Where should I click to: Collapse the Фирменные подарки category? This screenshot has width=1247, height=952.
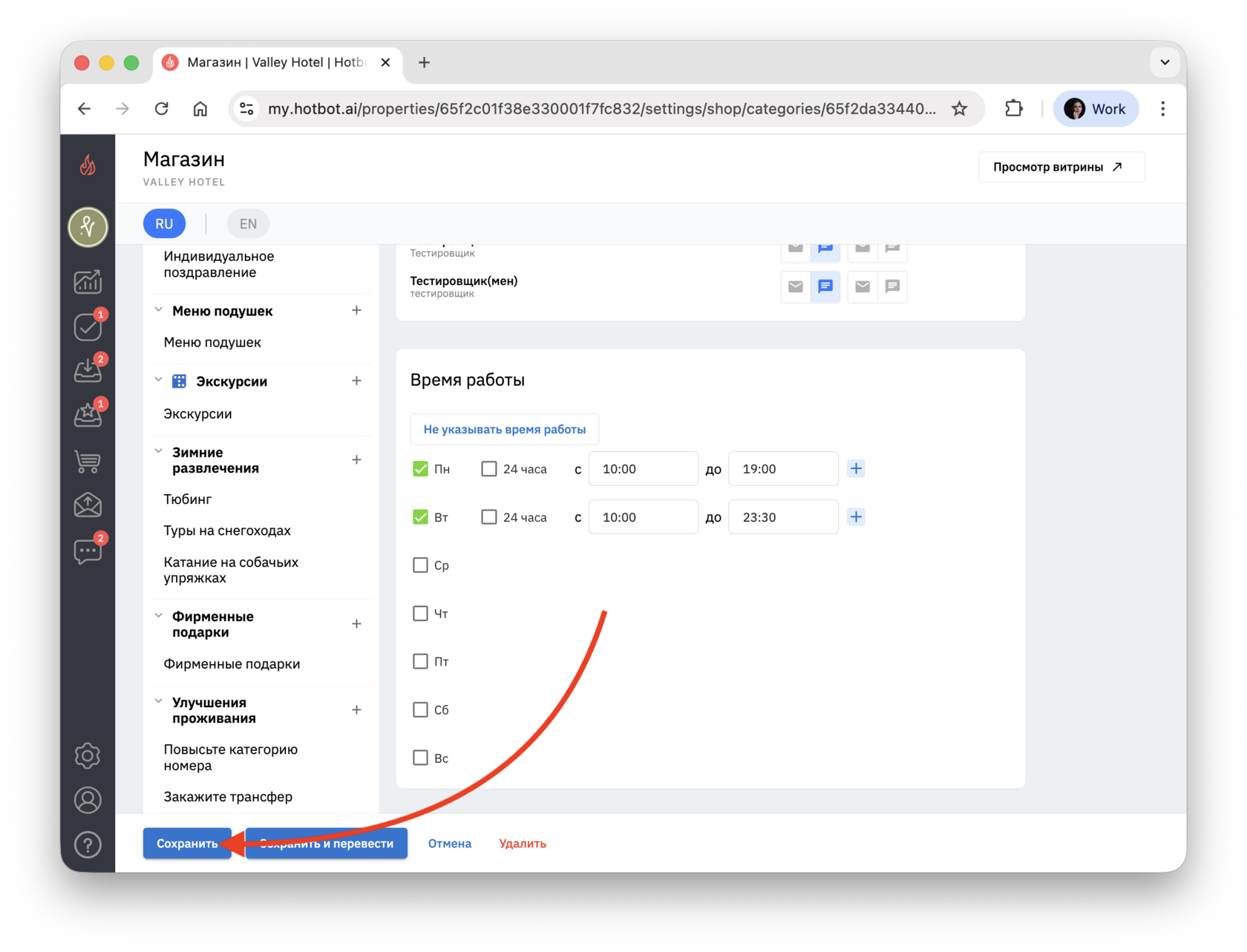(158, 615)
